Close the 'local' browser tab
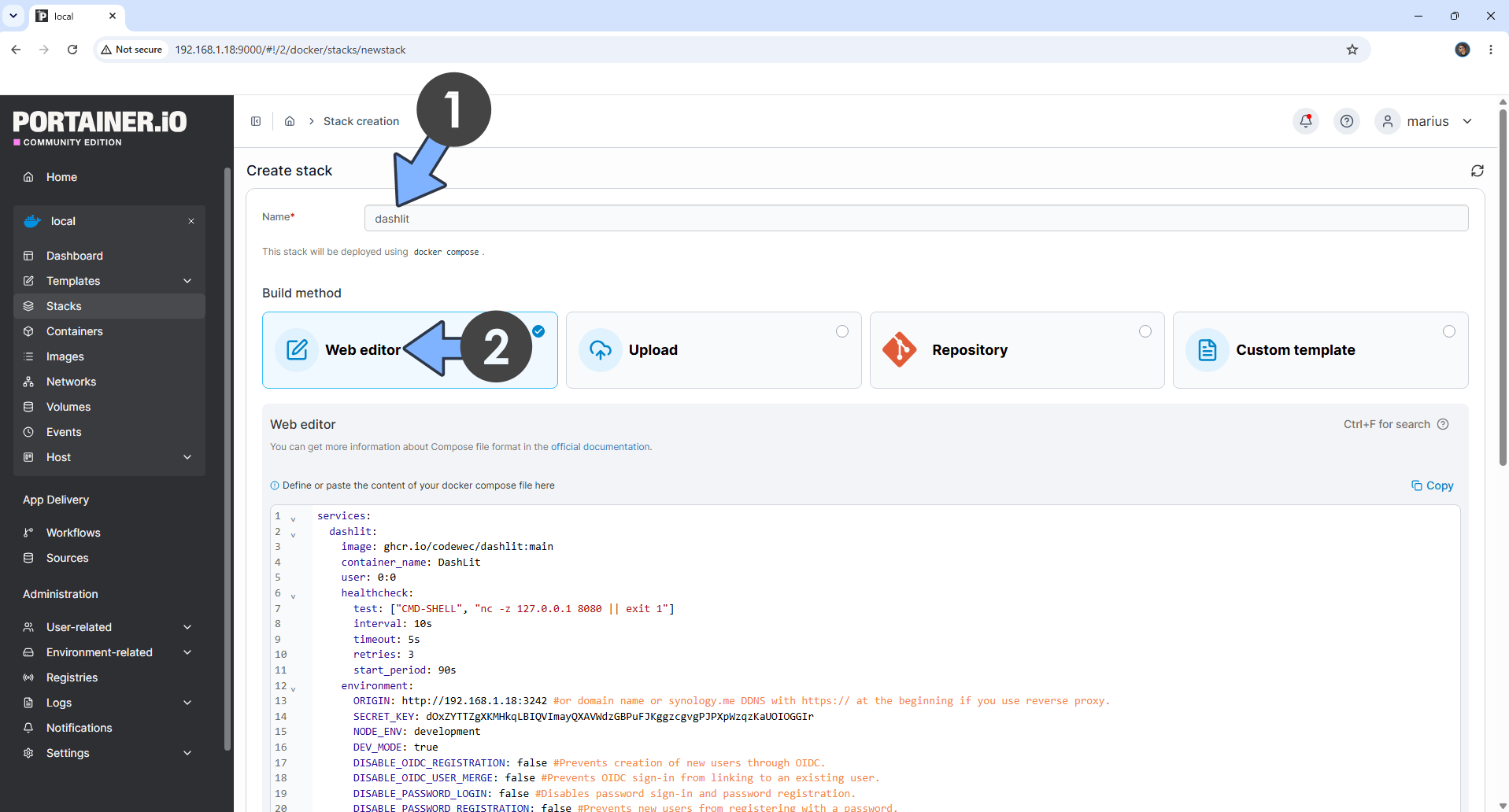 coord(113,16)
